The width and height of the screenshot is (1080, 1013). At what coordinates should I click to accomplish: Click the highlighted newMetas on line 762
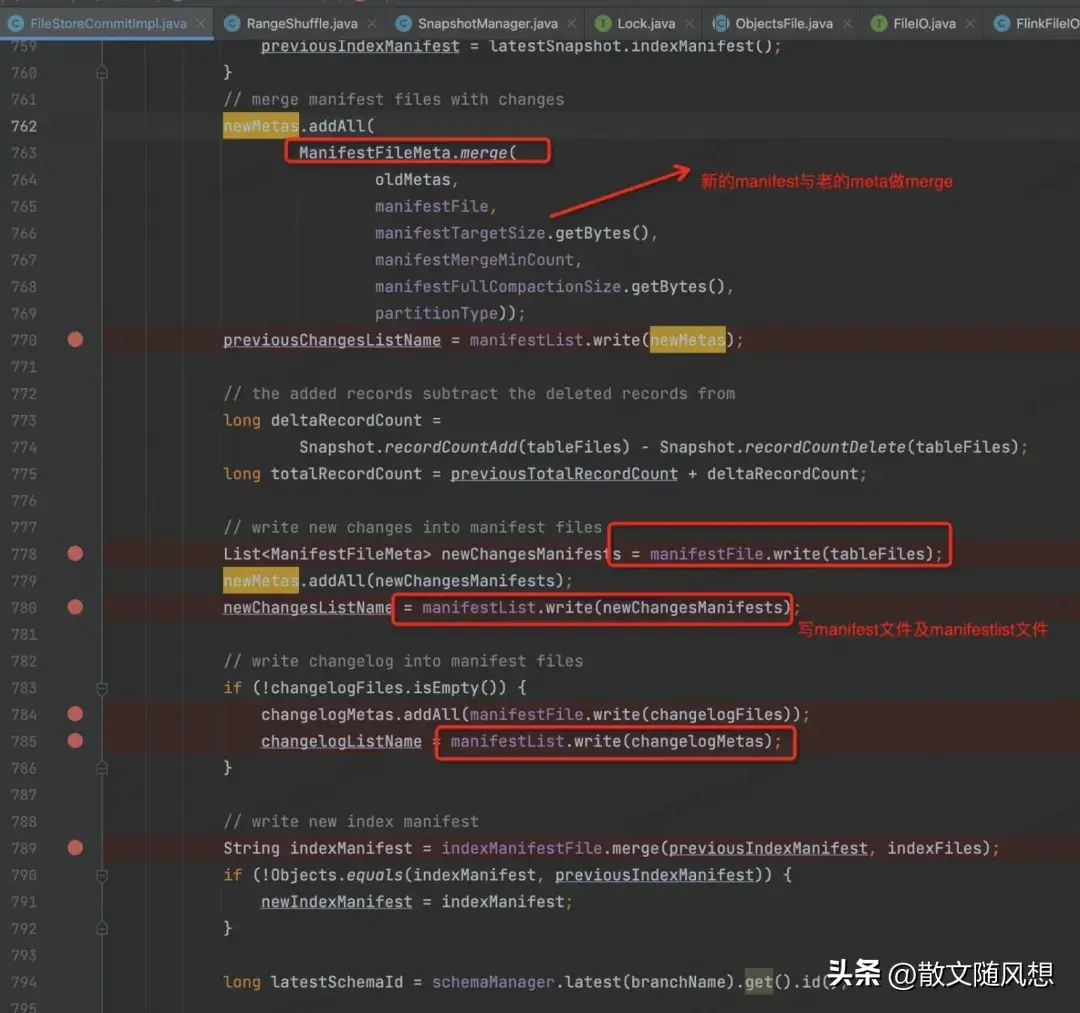(x=261, y=126)
